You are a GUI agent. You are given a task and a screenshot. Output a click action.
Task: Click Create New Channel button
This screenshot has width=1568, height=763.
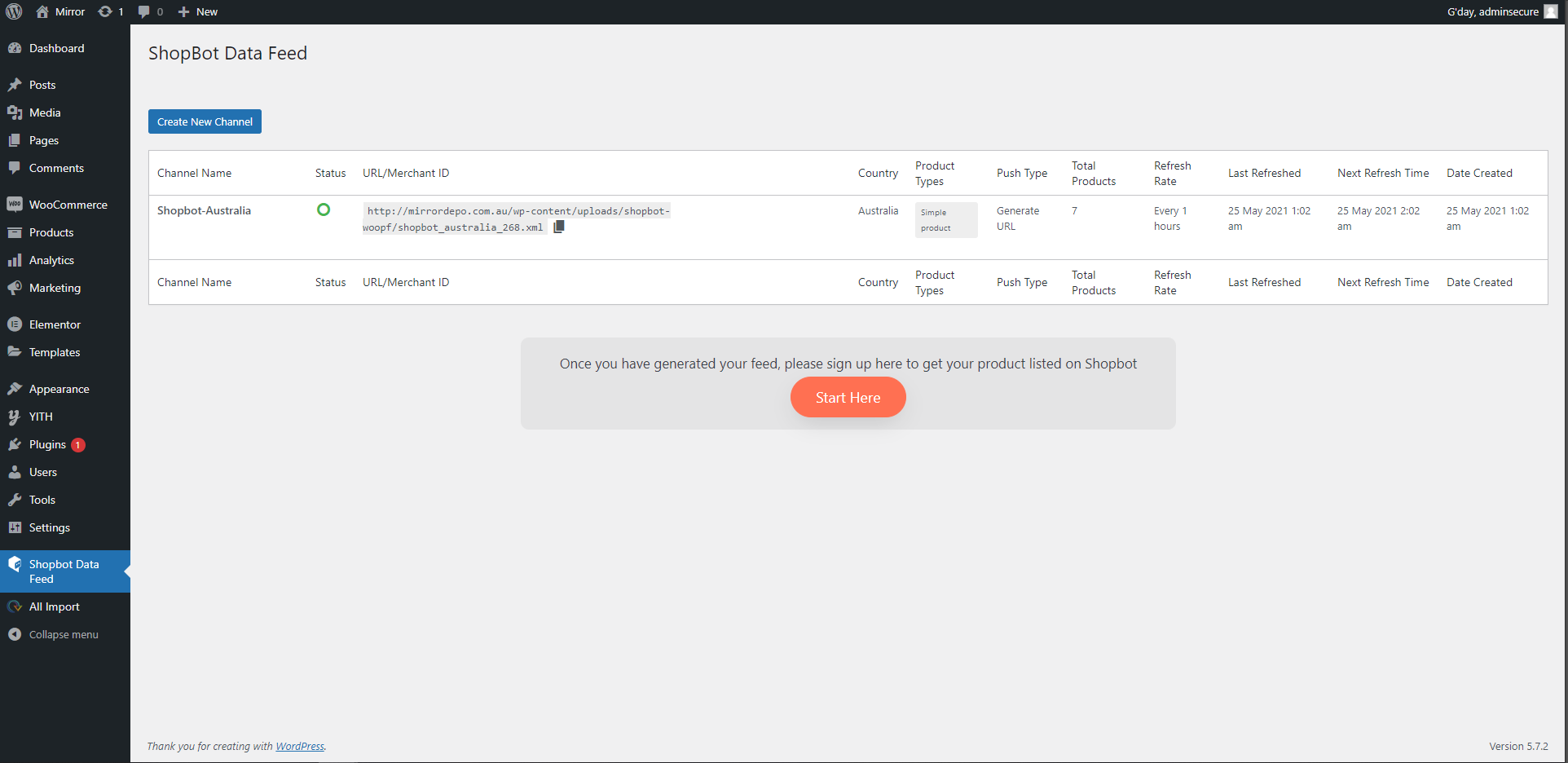(x=205, y=121)
